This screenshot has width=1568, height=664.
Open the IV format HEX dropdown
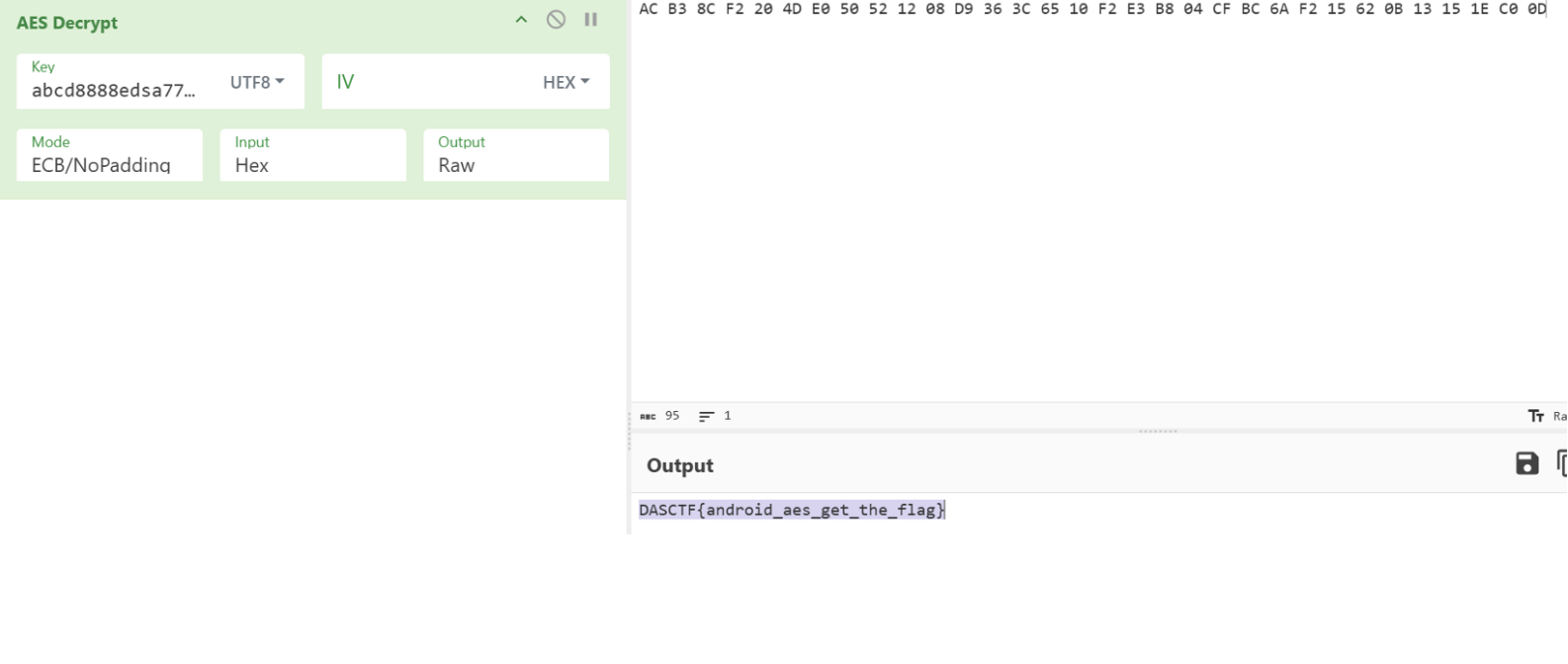566,82
